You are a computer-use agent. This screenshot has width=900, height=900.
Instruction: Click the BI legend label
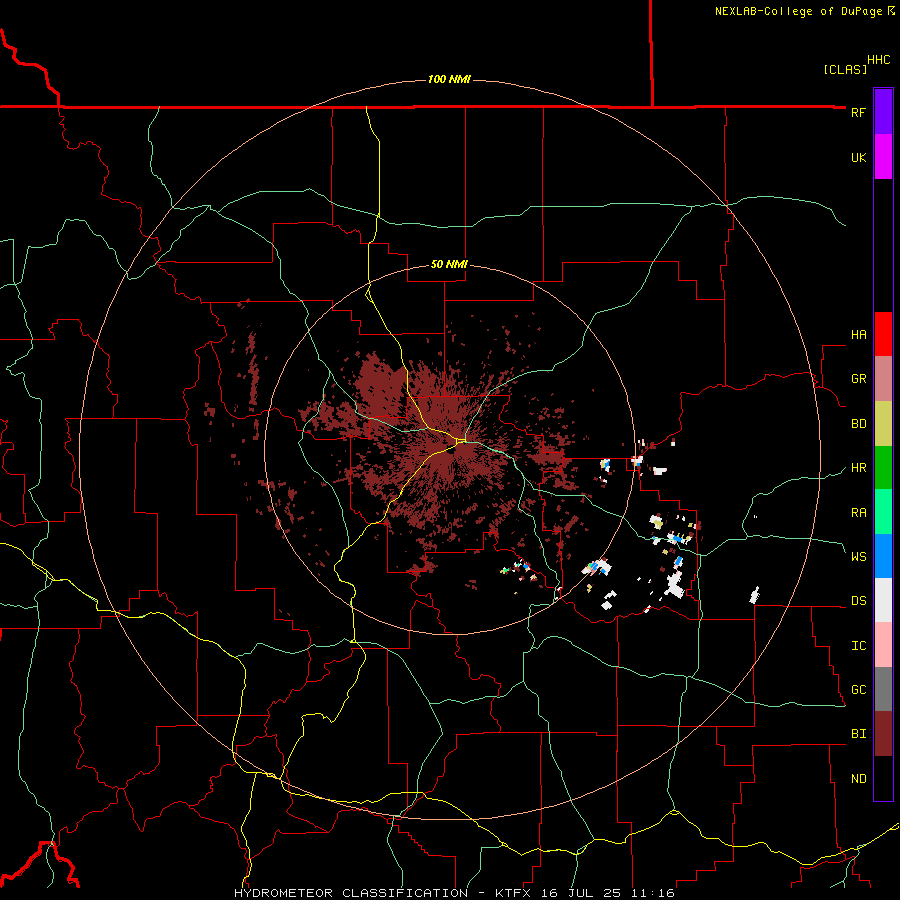[858, 734]
